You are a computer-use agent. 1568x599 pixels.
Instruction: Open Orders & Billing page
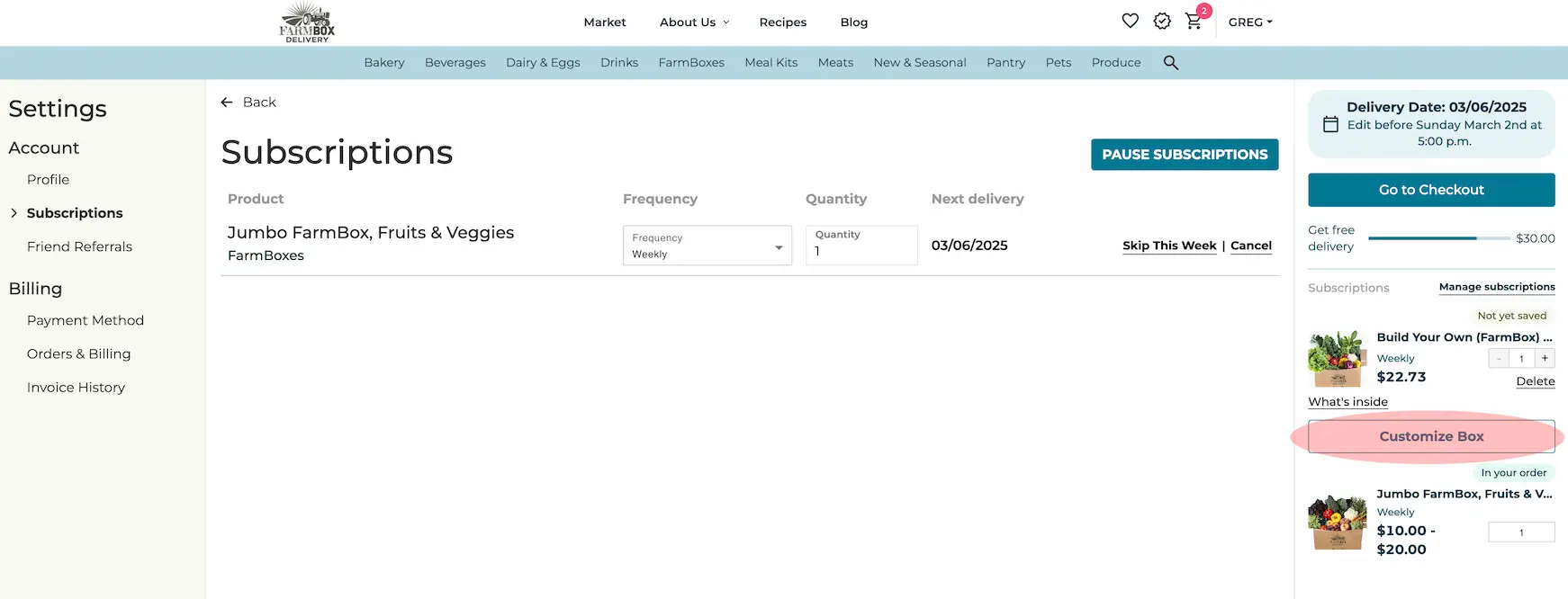click(x=79, y=354)
